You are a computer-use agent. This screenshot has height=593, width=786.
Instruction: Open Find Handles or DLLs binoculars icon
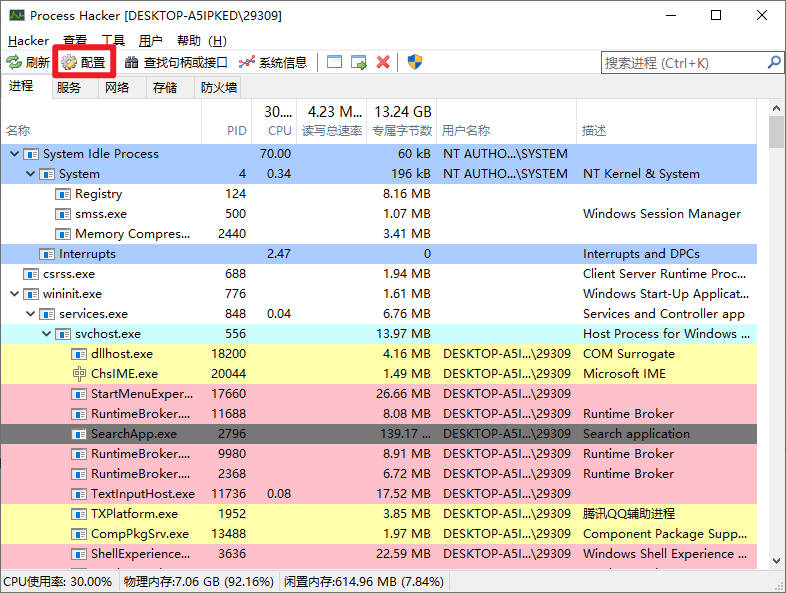coord(132,62)
